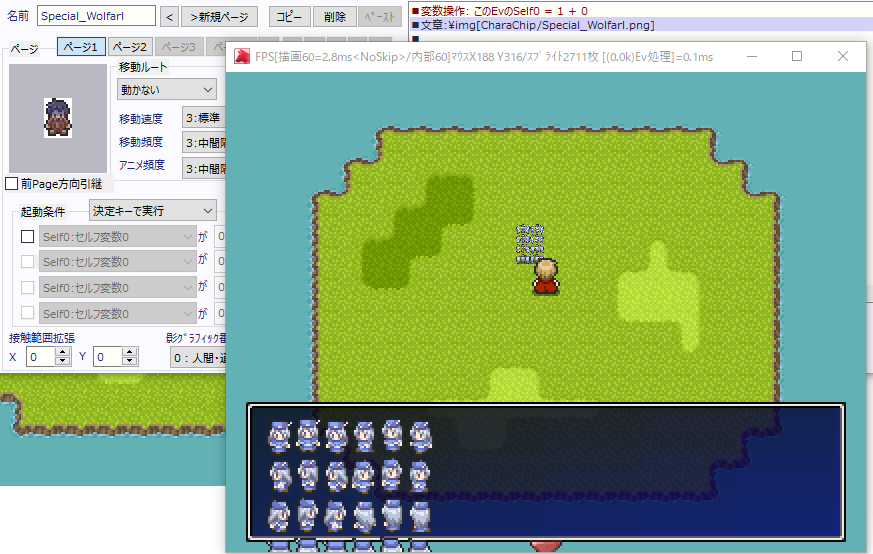Click the game window's red app icon
The image size is (873, 554).
[x=241, y=57]
